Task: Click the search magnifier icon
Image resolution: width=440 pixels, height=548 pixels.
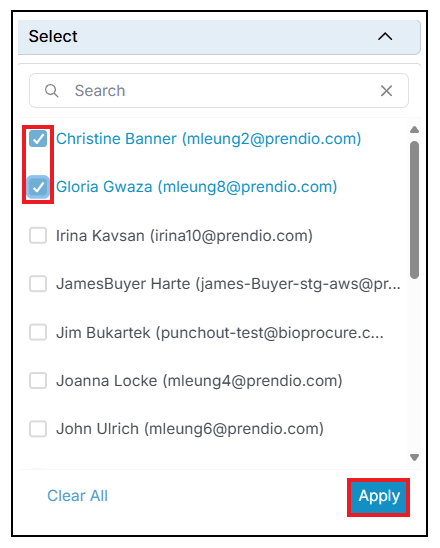Action: click(x=51, y=91)
